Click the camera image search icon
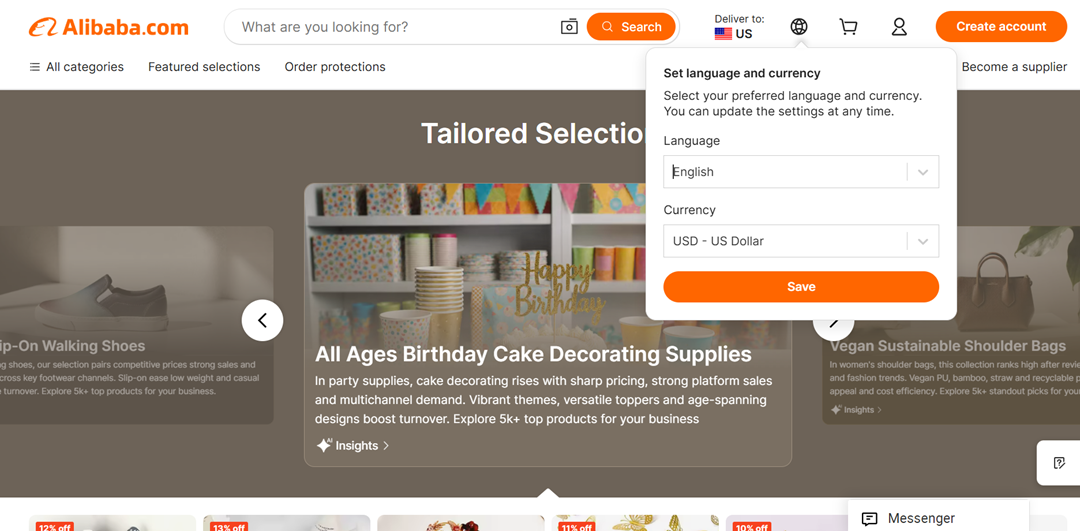The width and height of the screenshot is (1080, 531). click(569, 27)
